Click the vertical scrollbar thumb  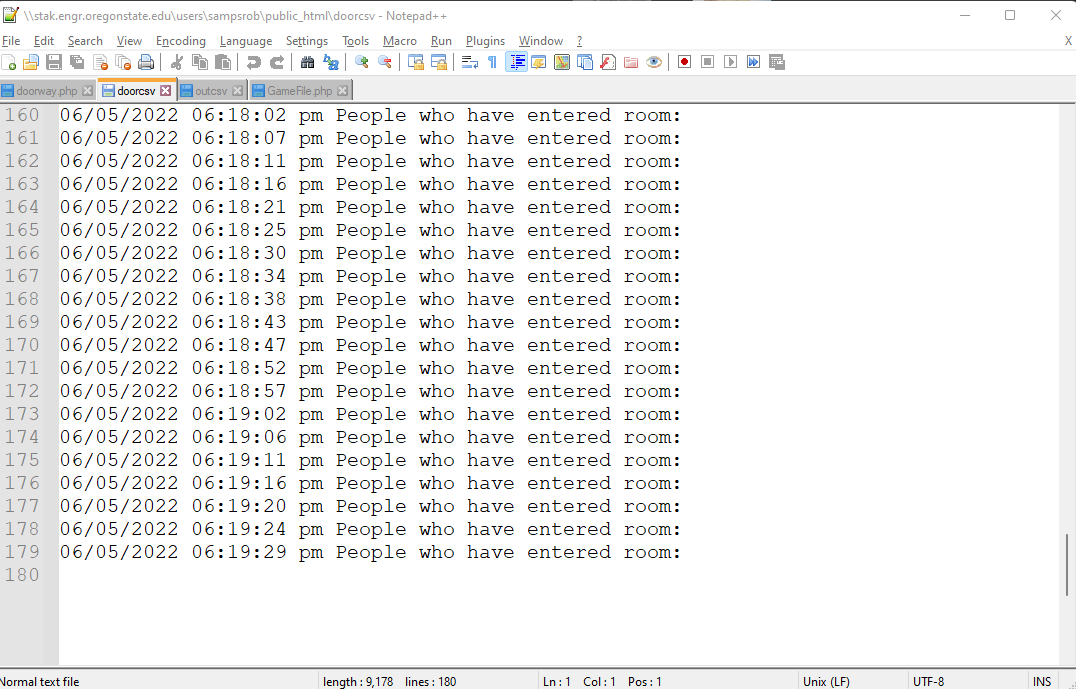[1067, 564]
